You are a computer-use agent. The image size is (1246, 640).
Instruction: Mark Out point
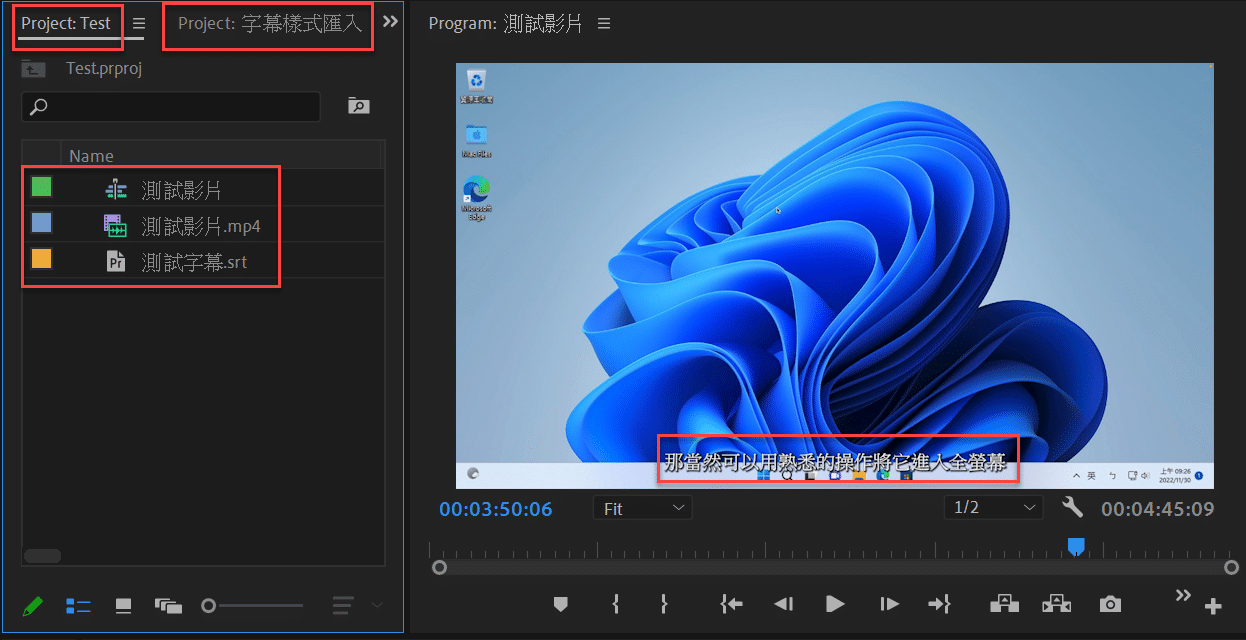click(663, 604)
